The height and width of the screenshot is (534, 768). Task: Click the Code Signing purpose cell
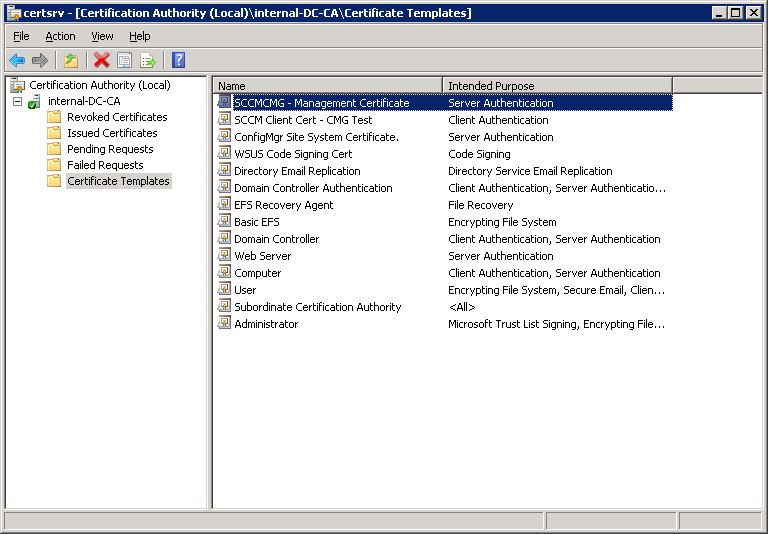click(479, 154)
